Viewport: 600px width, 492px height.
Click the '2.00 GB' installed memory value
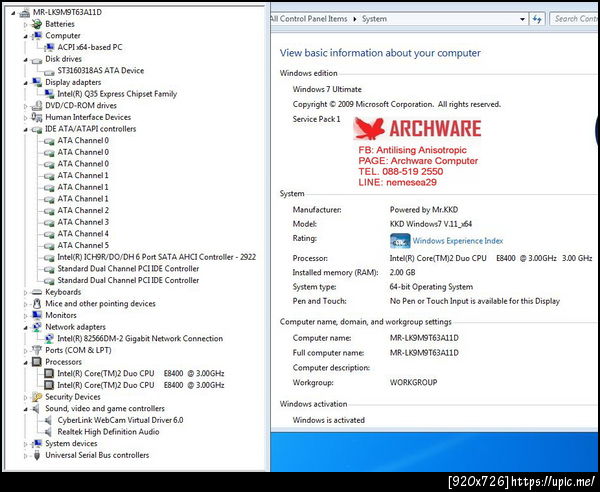point(402,273)
